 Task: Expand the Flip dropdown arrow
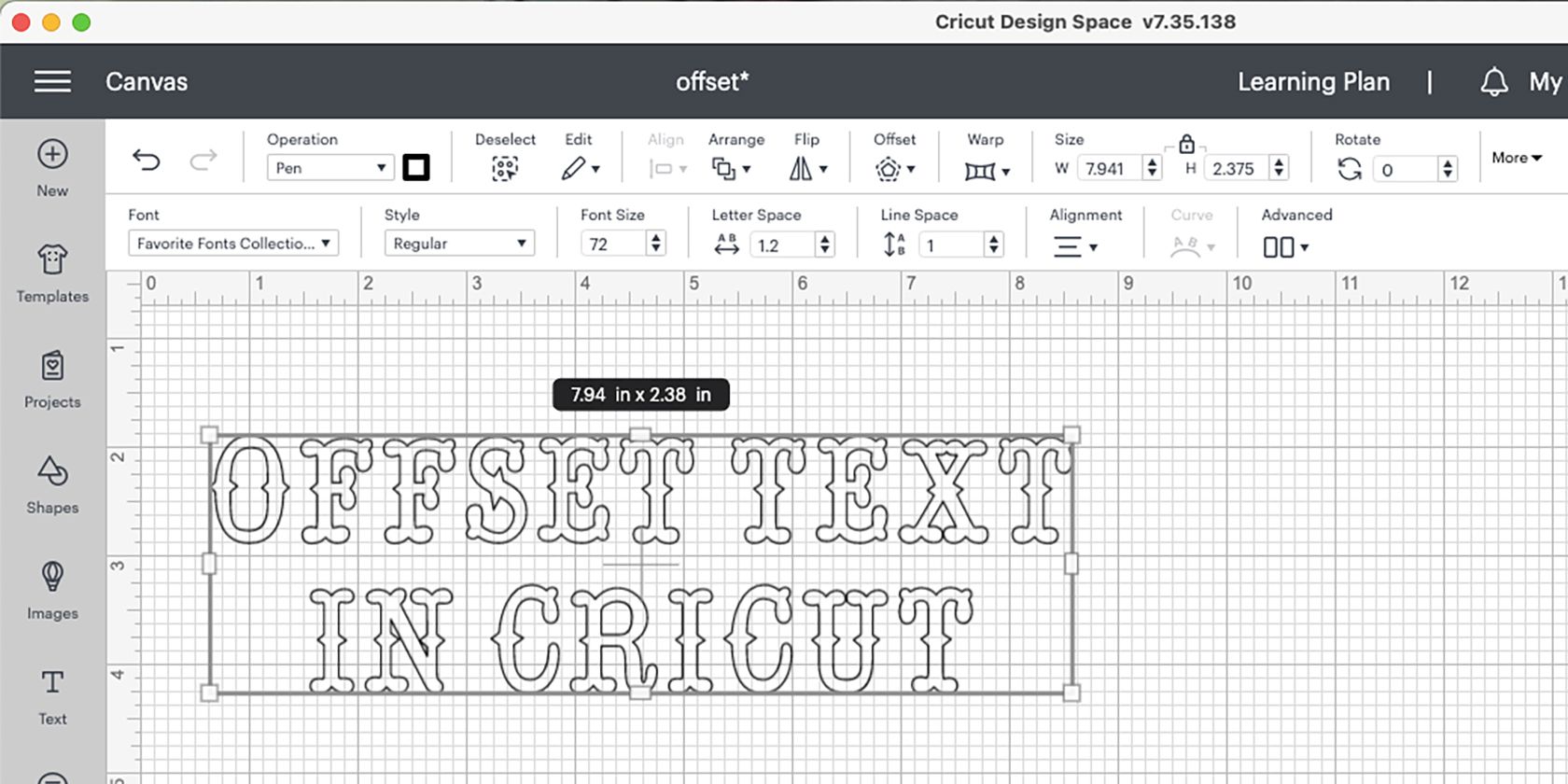(x=823, y=170)
